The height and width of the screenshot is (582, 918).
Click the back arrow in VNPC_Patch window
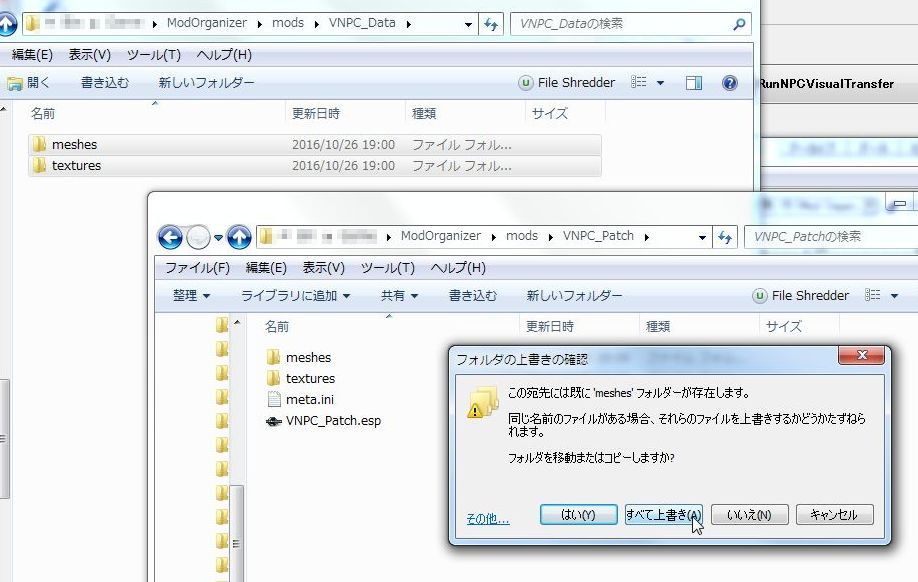(x=170, y=237)
